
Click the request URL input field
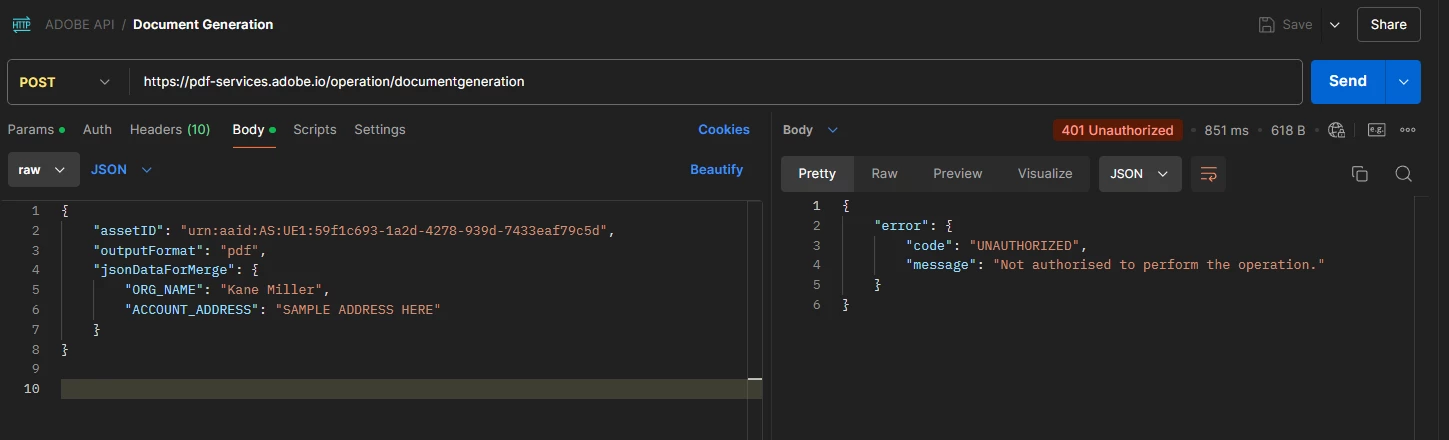point(716,82)
